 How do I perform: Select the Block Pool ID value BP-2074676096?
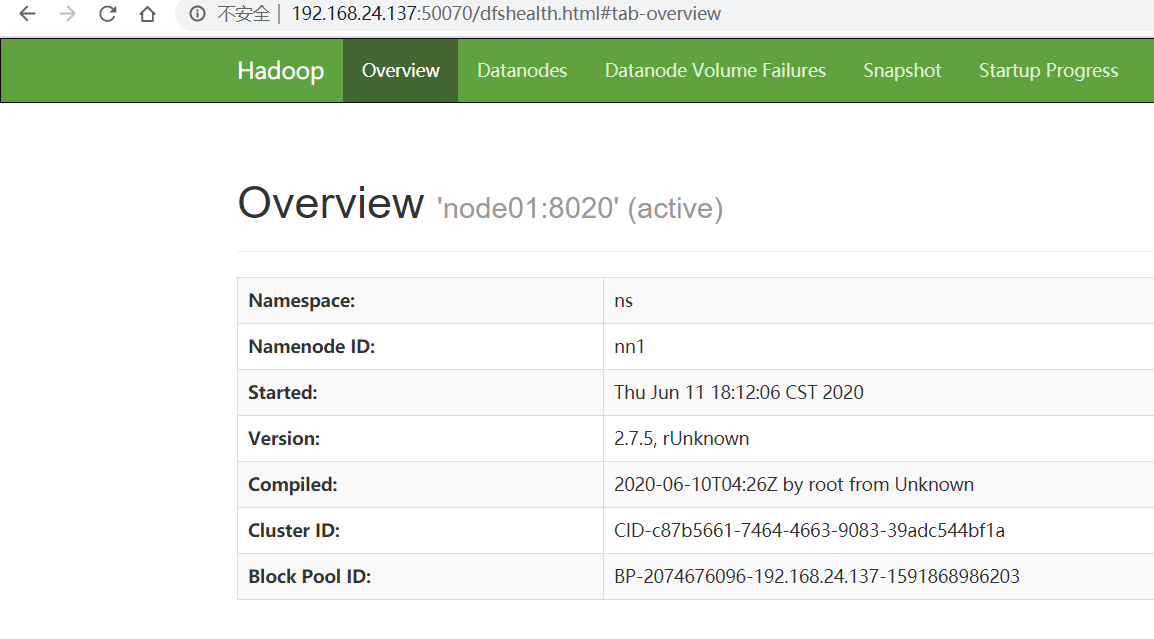[x=817, y=576]
